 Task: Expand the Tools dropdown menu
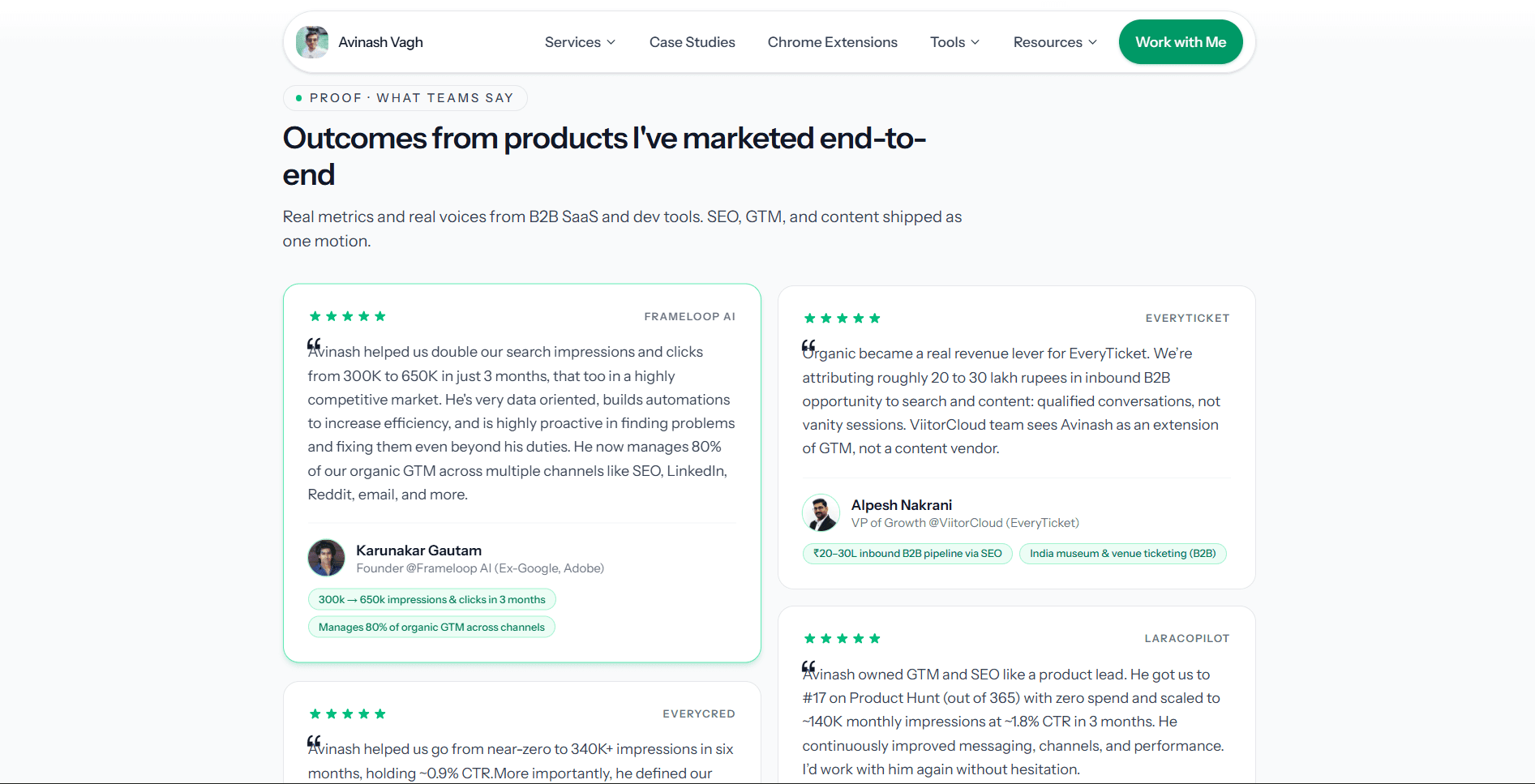click(x=955, y=42)
